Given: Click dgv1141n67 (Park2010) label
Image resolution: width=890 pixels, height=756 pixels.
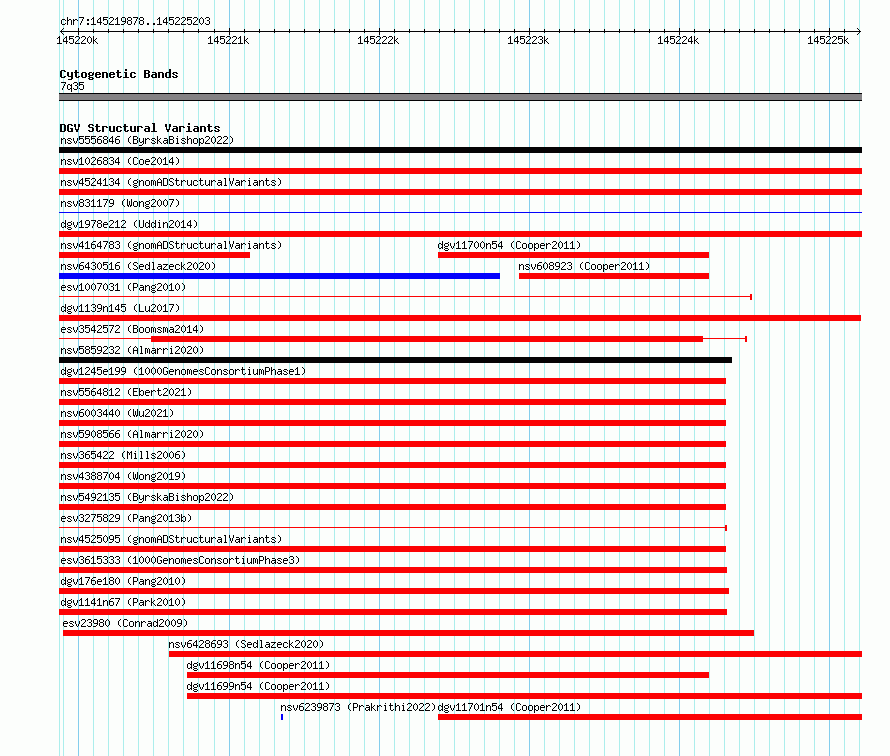Looking at the screenshot, I should [x=123, y=602].
